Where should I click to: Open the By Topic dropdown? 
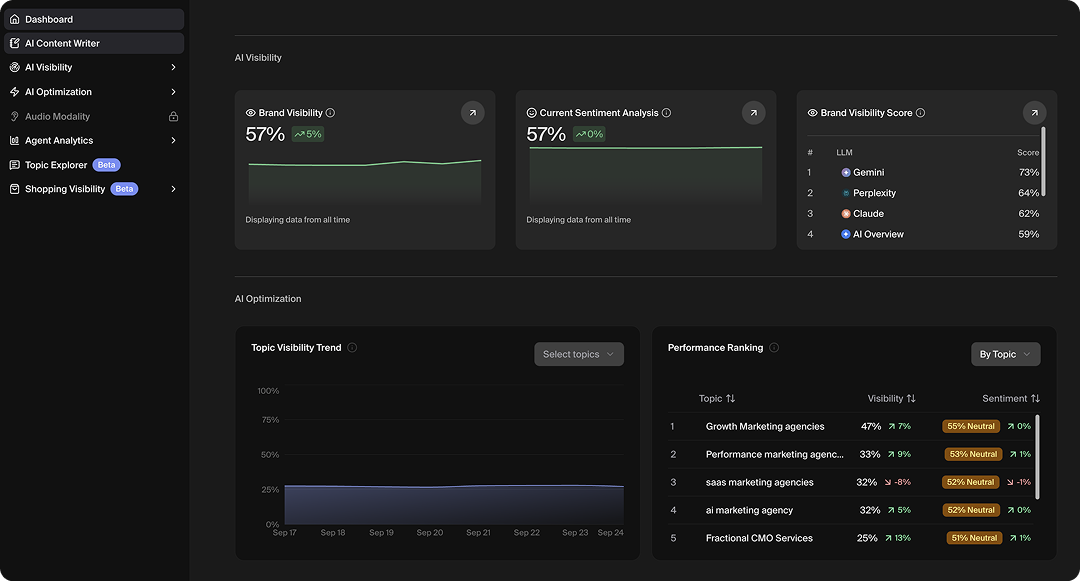pos(1005,353)
